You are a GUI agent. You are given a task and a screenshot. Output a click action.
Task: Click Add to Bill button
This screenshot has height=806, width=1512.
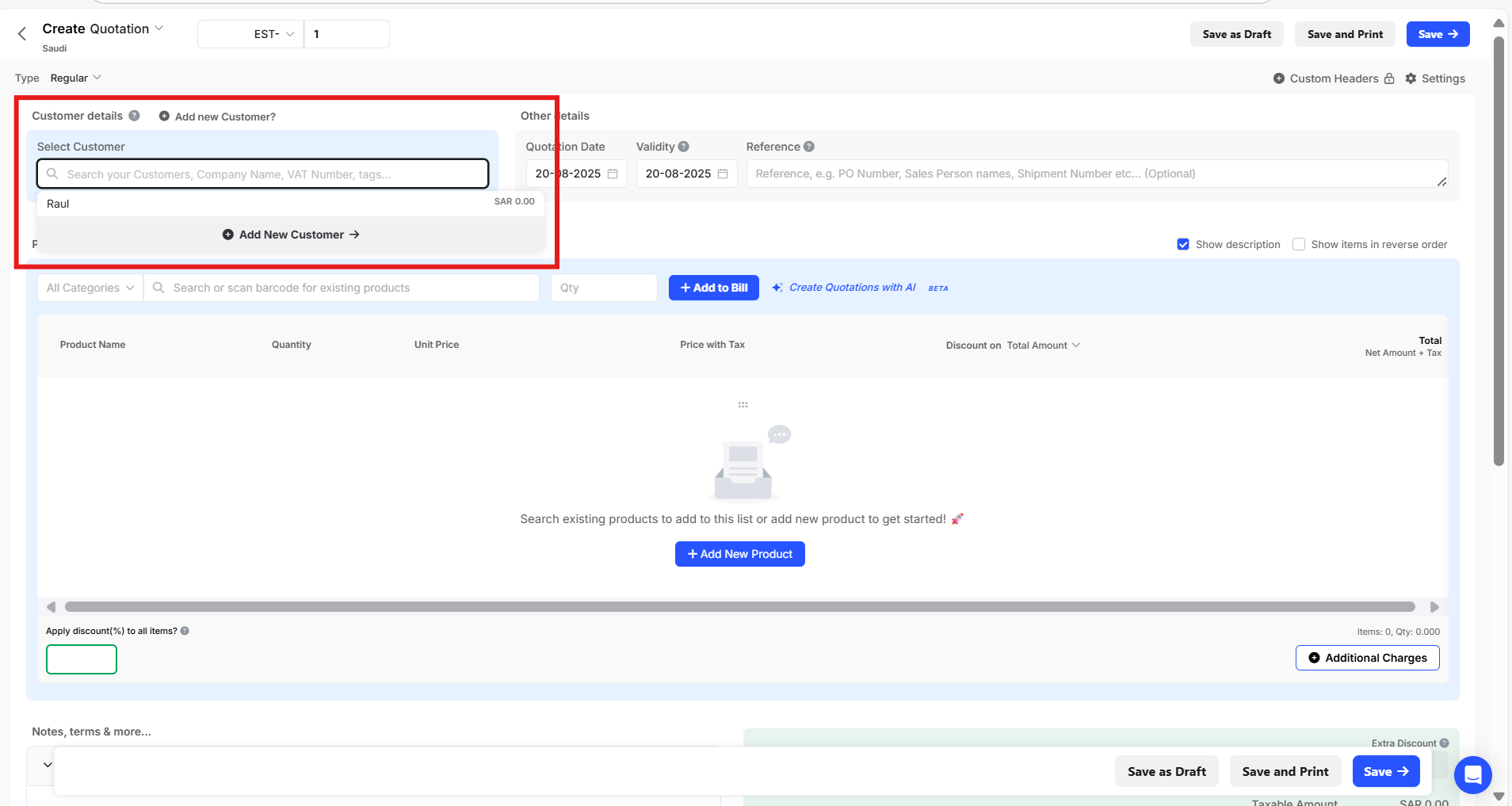pos(714,288)
